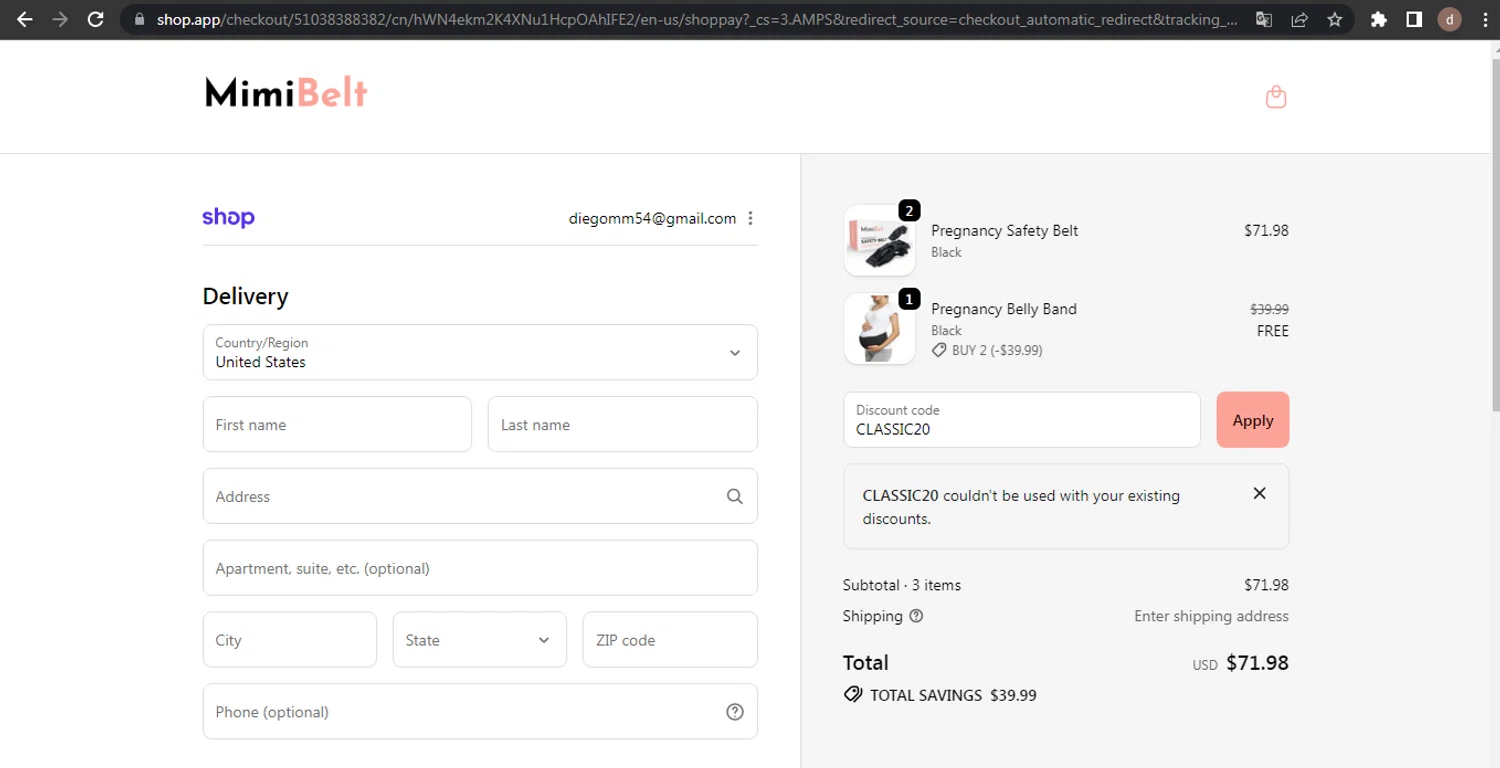1500x768 pixels.
Task: Open the shopping bag cart icon
Action: pos(1276,96)
